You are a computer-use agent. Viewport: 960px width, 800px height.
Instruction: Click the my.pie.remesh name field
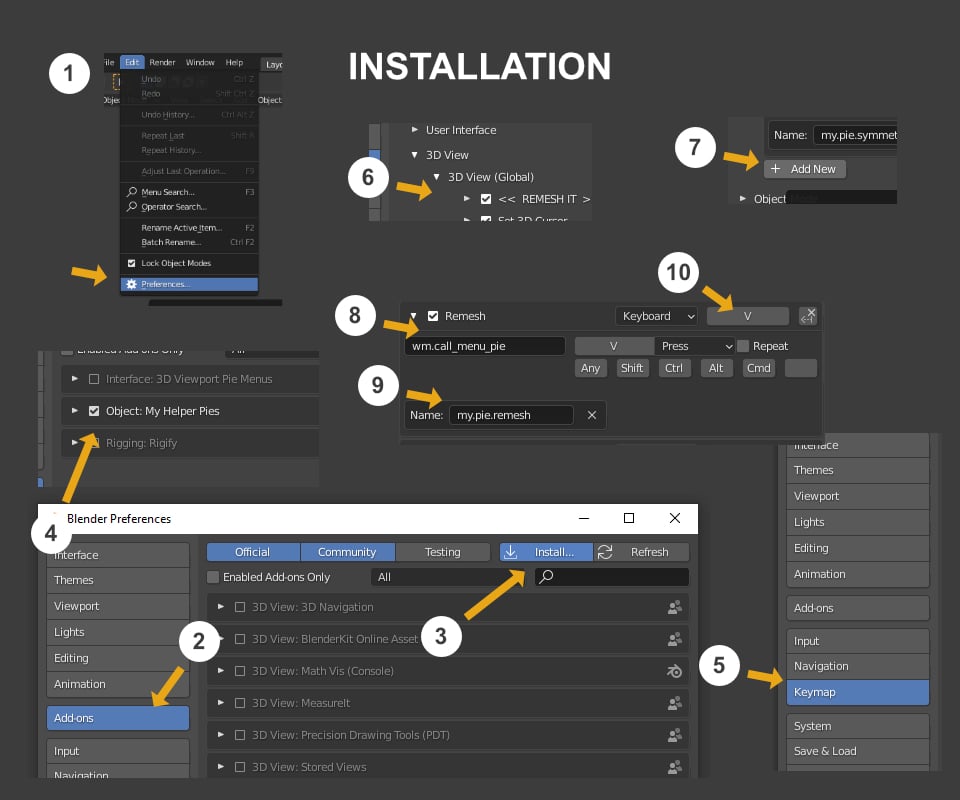(511, 415)
